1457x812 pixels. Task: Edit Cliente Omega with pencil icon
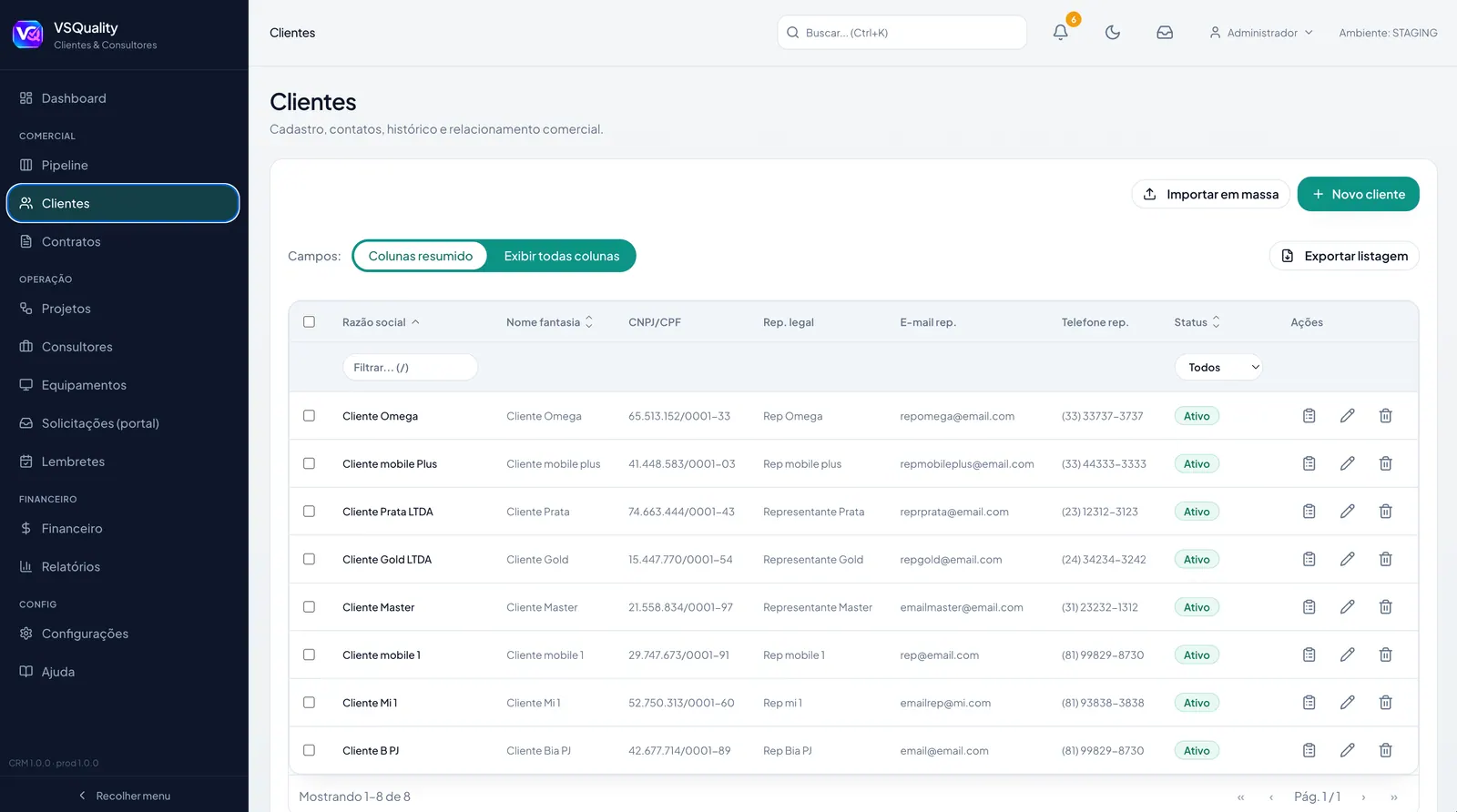tap(1348, 416)
